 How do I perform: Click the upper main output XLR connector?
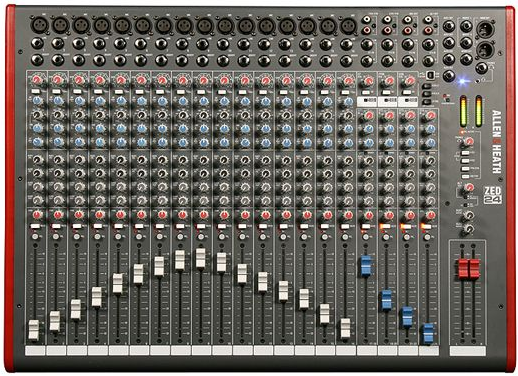[x=484, y=29]
